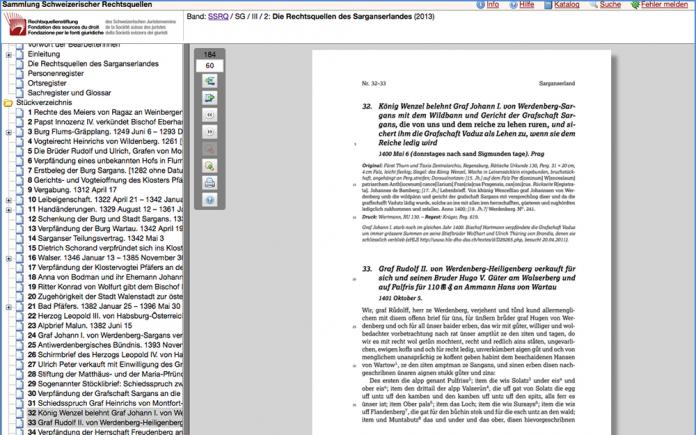Open the Katalog link
The image size is (696, 435).
(567, 4)
